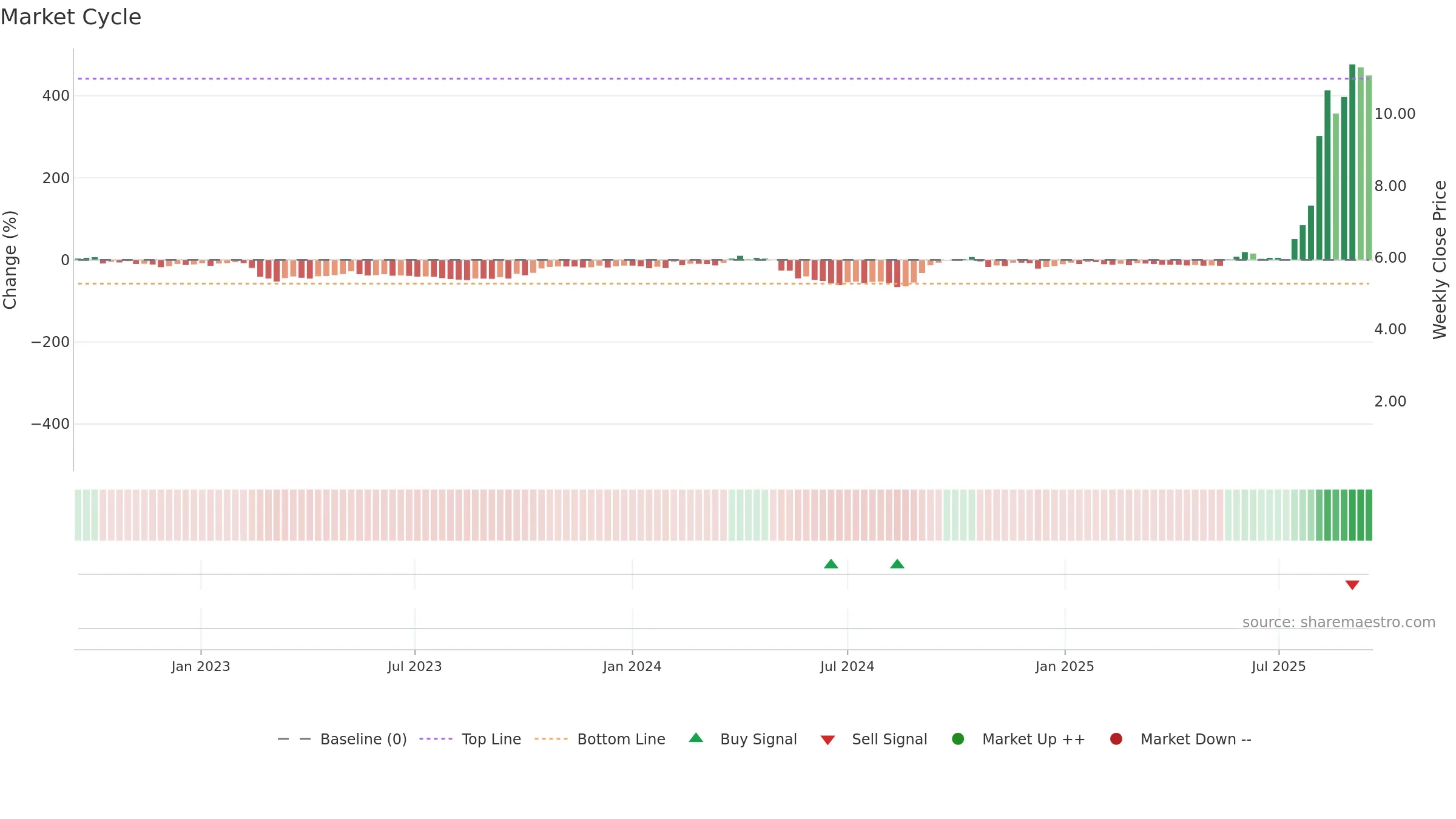This screenshot has width=1456, height=819.
Task: Click the source: sharemaestro.com text
Action: (x=1339, y=622)
